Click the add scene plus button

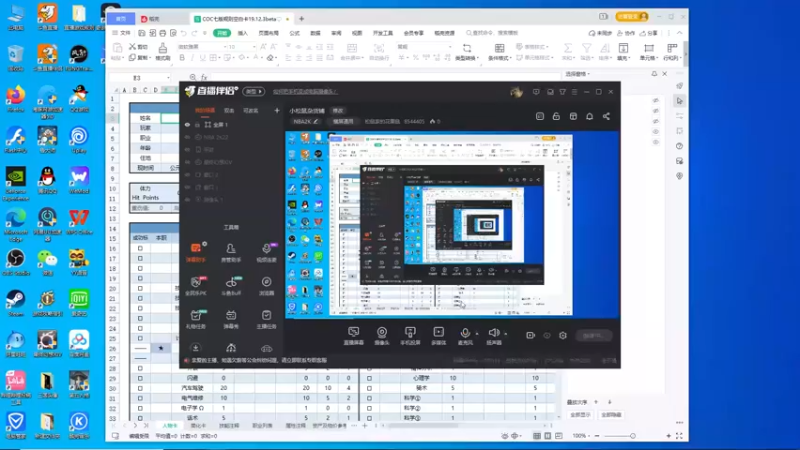pyautogui.click(x=277, y=111)
